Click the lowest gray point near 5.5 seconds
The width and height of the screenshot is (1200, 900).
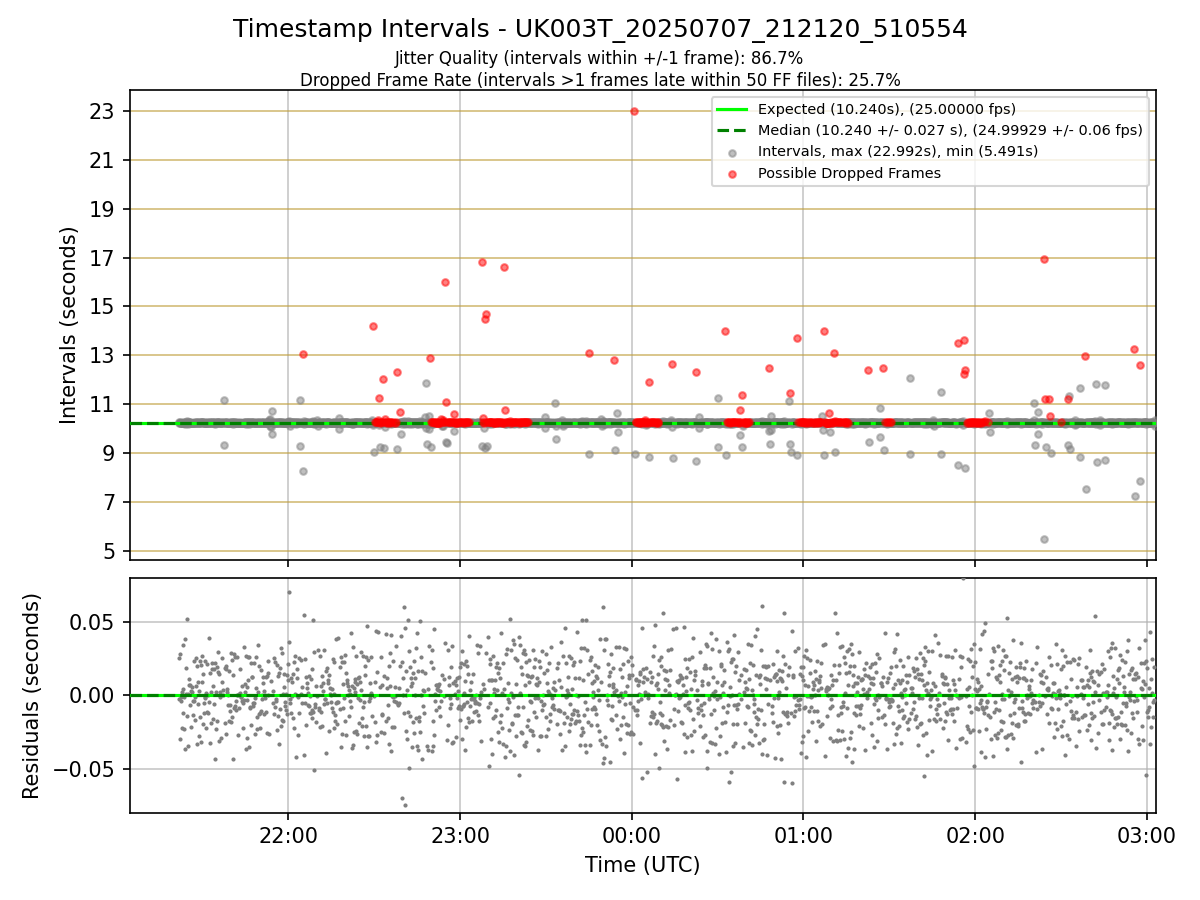click(x=1044, y=539)
